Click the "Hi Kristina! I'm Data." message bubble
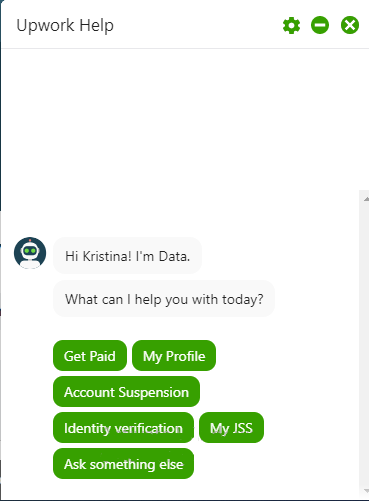The image size is (369, 501). pyautogui.click(x=127, y=256)
